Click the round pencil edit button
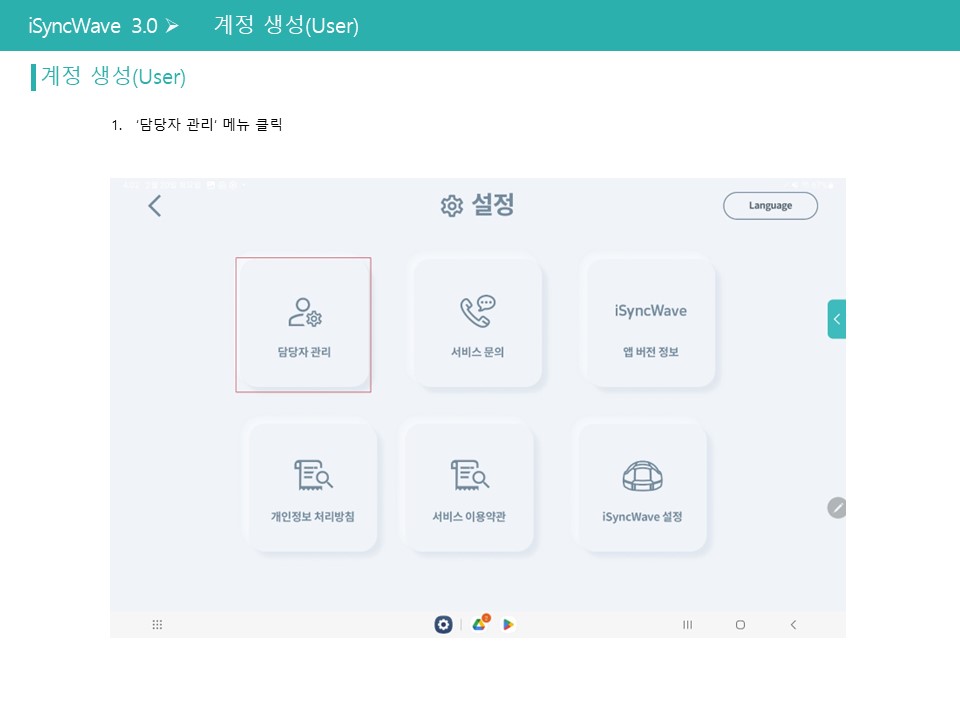The image size is (960, 720). click(x=837, y=507)
